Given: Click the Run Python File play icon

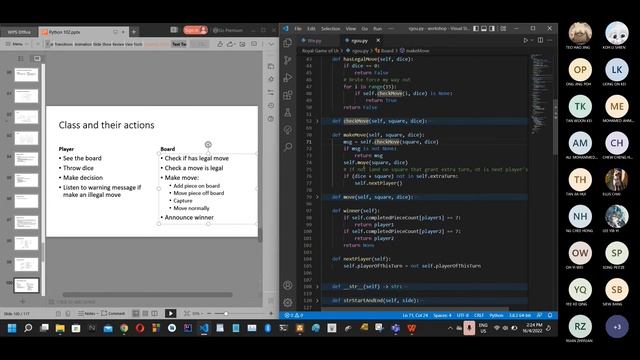Looking at the screenshot, I should (525, 40).
